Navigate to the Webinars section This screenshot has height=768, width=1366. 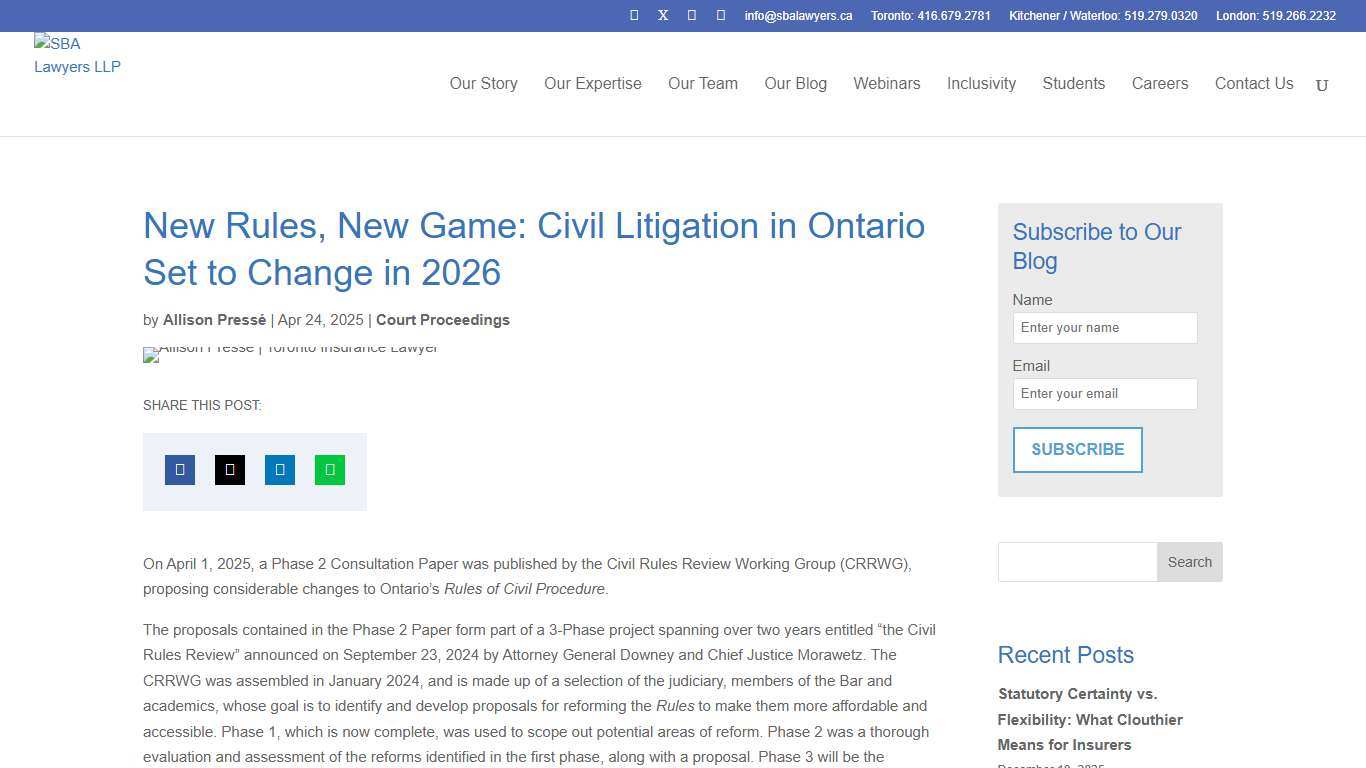pyautogui.click(x=886, y=84)
